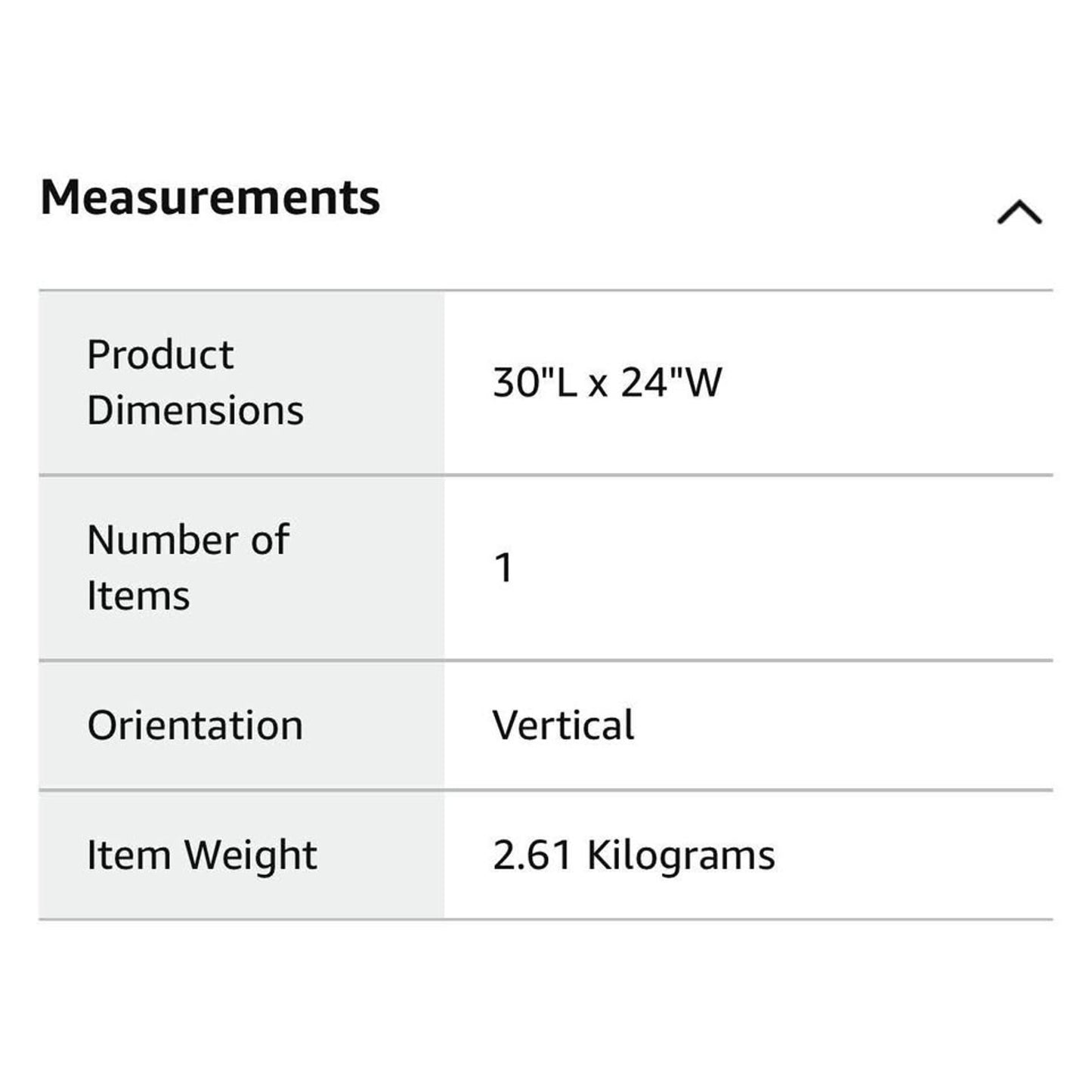The width and height of the screenshot is (1092, 1092).
Task: Click the 2.61 Kilograms value
Action: (634, 855)
